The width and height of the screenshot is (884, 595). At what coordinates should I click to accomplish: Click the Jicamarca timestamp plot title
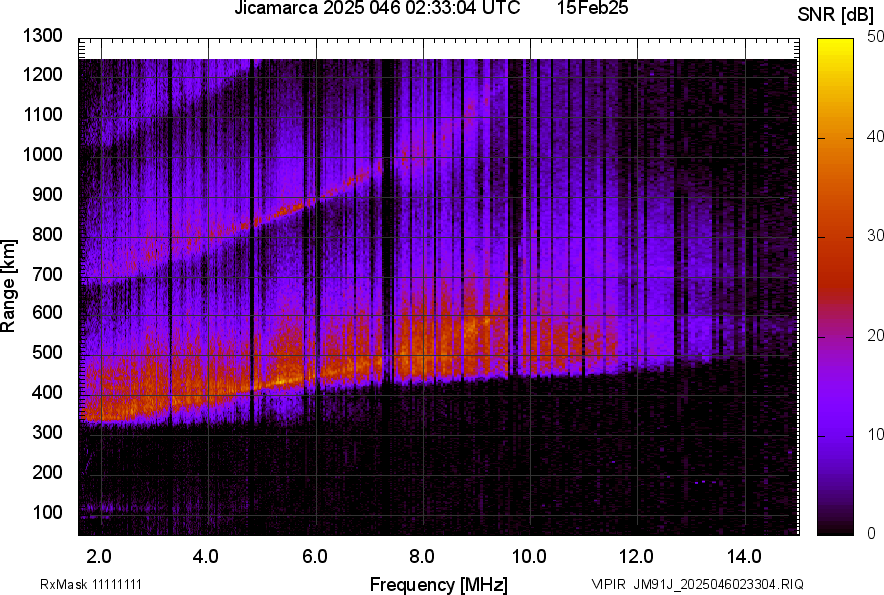tap(377, 10)
